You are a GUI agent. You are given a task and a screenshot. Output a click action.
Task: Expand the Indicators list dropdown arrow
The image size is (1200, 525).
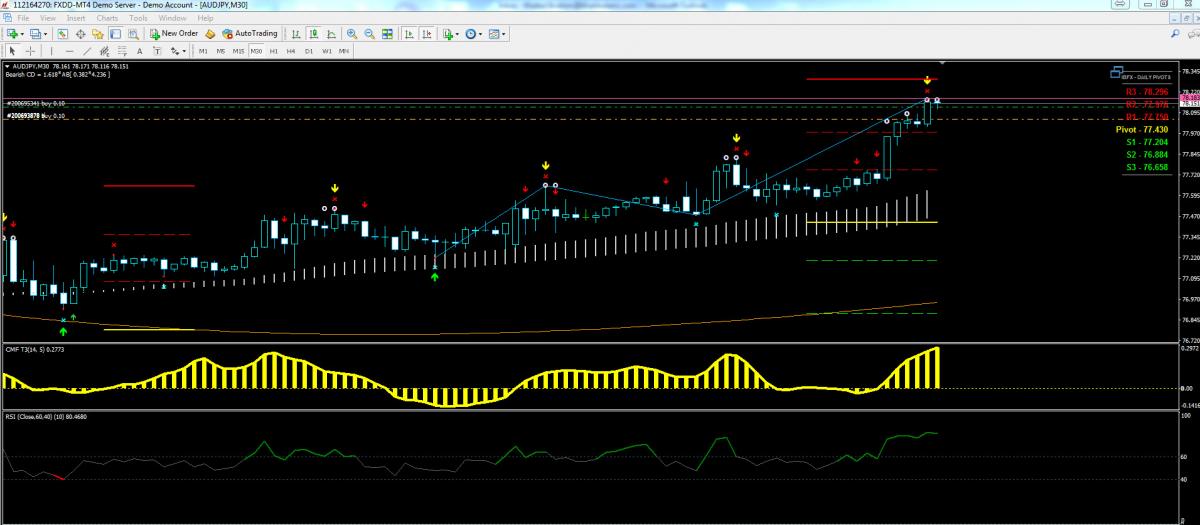pos(457,33)
